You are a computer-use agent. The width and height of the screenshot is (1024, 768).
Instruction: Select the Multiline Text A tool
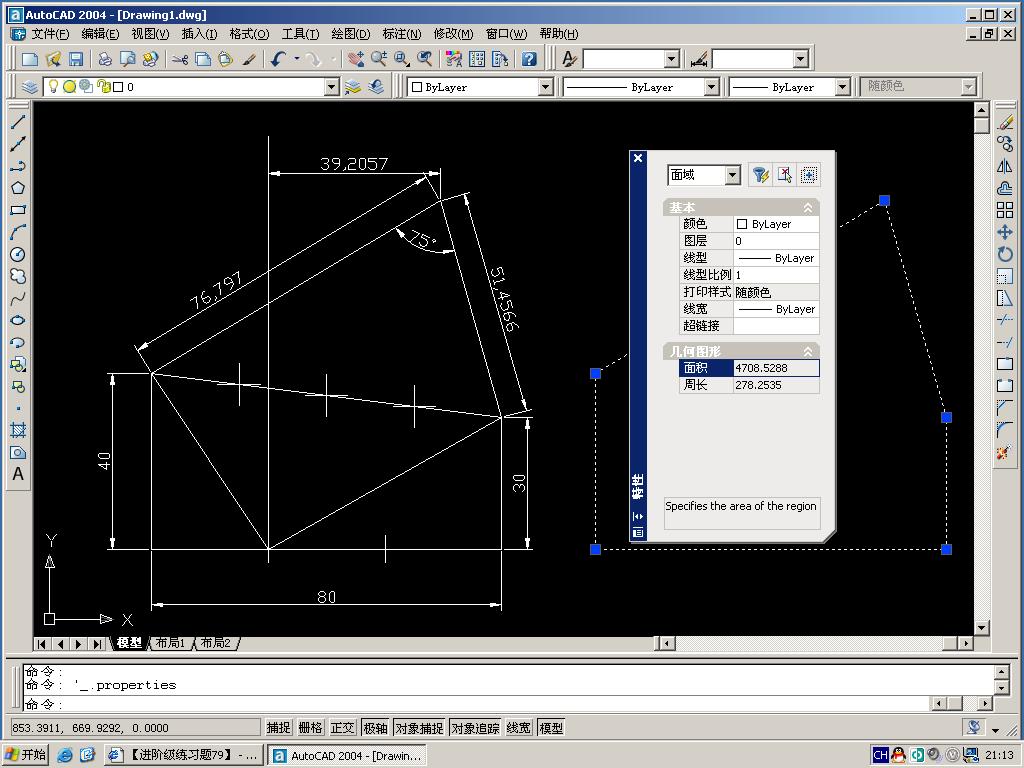tap(18, 474)
